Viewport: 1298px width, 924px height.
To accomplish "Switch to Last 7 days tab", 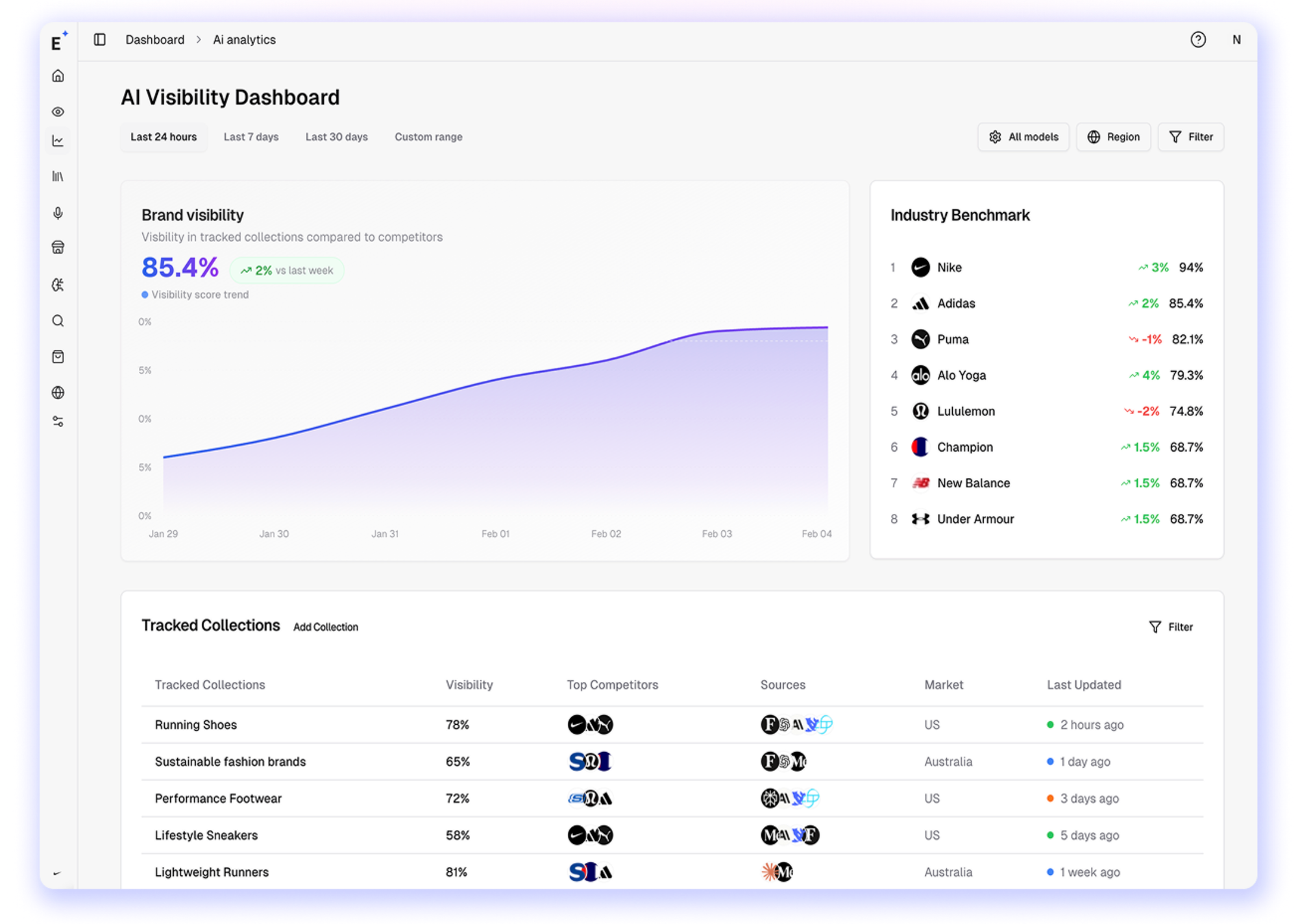I will pos(251,137).
